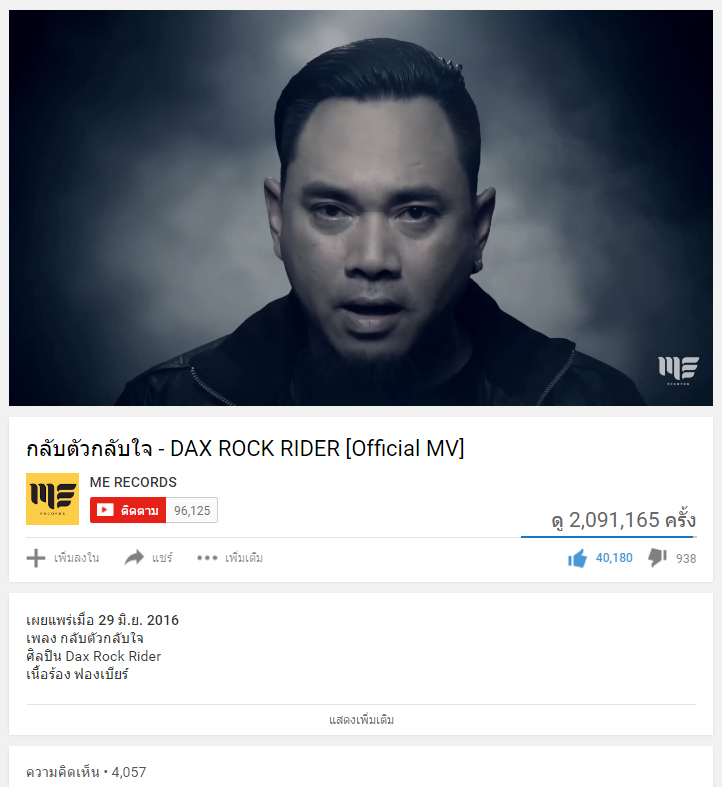Expand description with แสดงเพิ่มเติม
The width and height of the screenshot is (722, 787).
pos(361,720)
